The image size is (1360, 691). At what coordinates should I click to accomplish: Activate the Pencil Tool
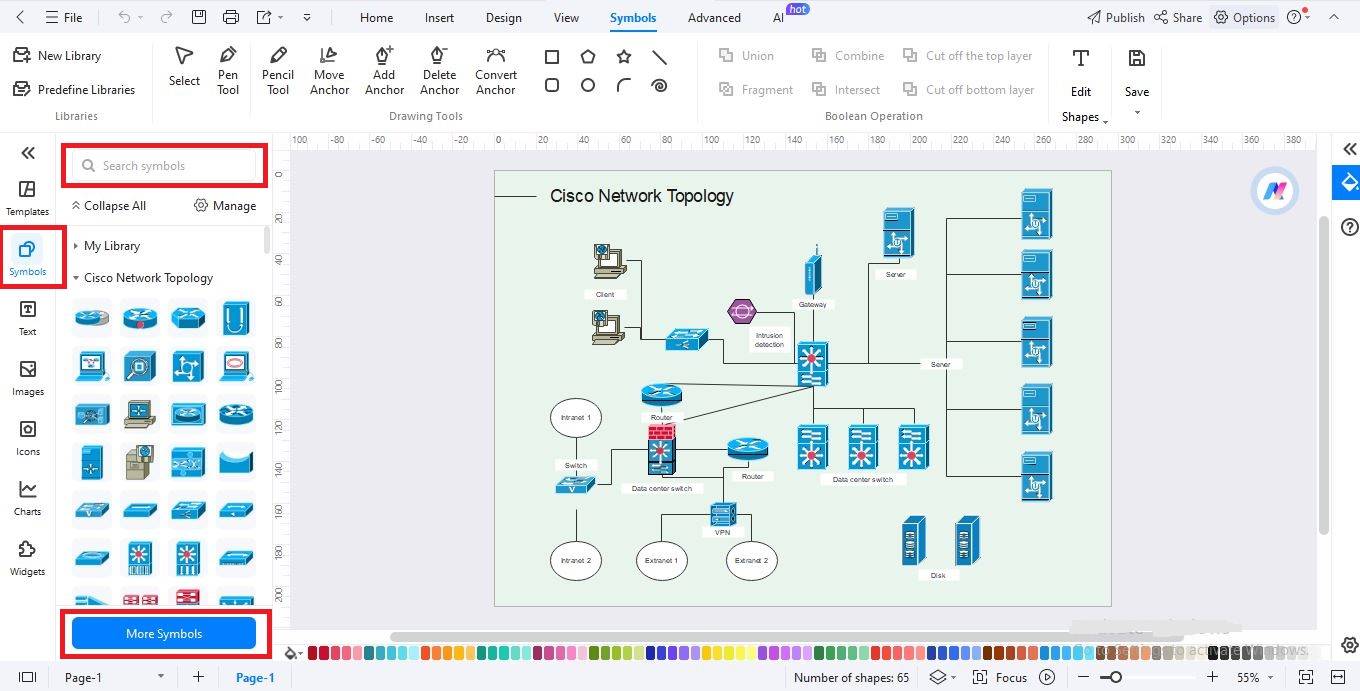coord(278,70)
